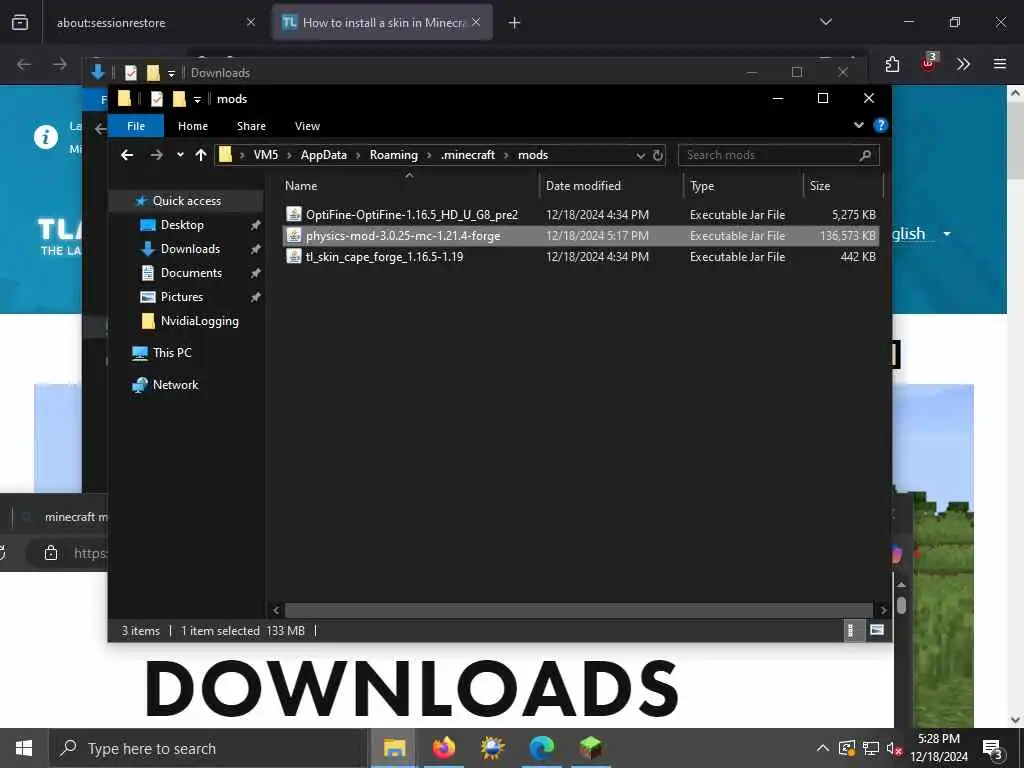This screenshot has width=1024, height=768.
Task: Expand breadcrumb chevron after AppData
Action: coord(359,155)
